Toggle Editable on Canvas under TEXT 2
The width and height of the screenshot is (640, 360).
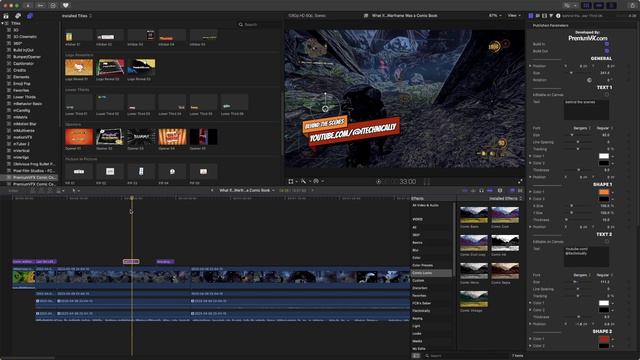click(607, 242)
